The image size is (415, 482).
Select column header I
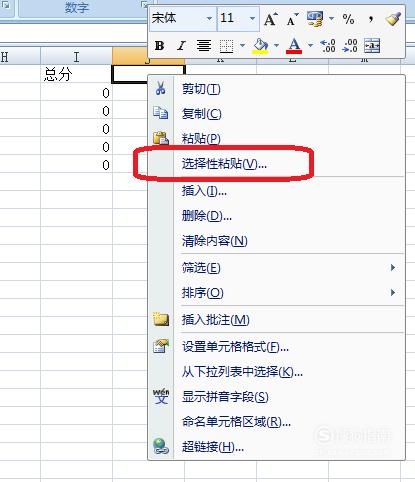pos(76,57)
